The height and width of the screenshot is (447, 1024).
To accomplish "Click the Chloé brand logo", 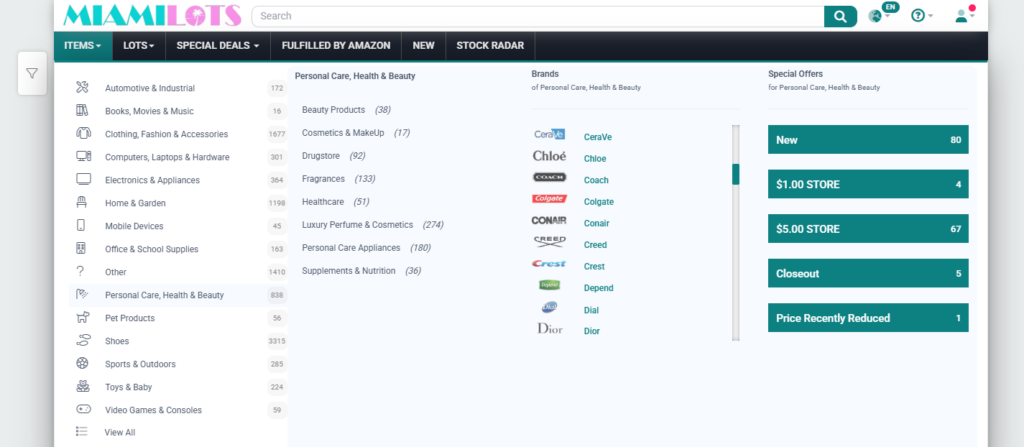I will pos(549,156).
